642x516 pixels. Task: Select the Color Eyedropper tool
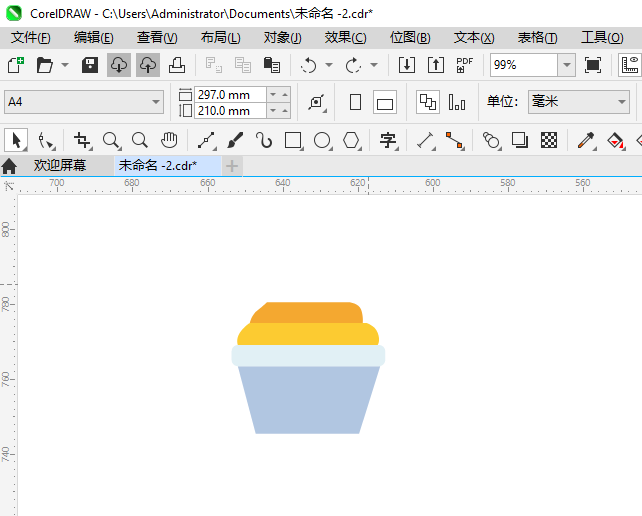(x=588, y=140)
